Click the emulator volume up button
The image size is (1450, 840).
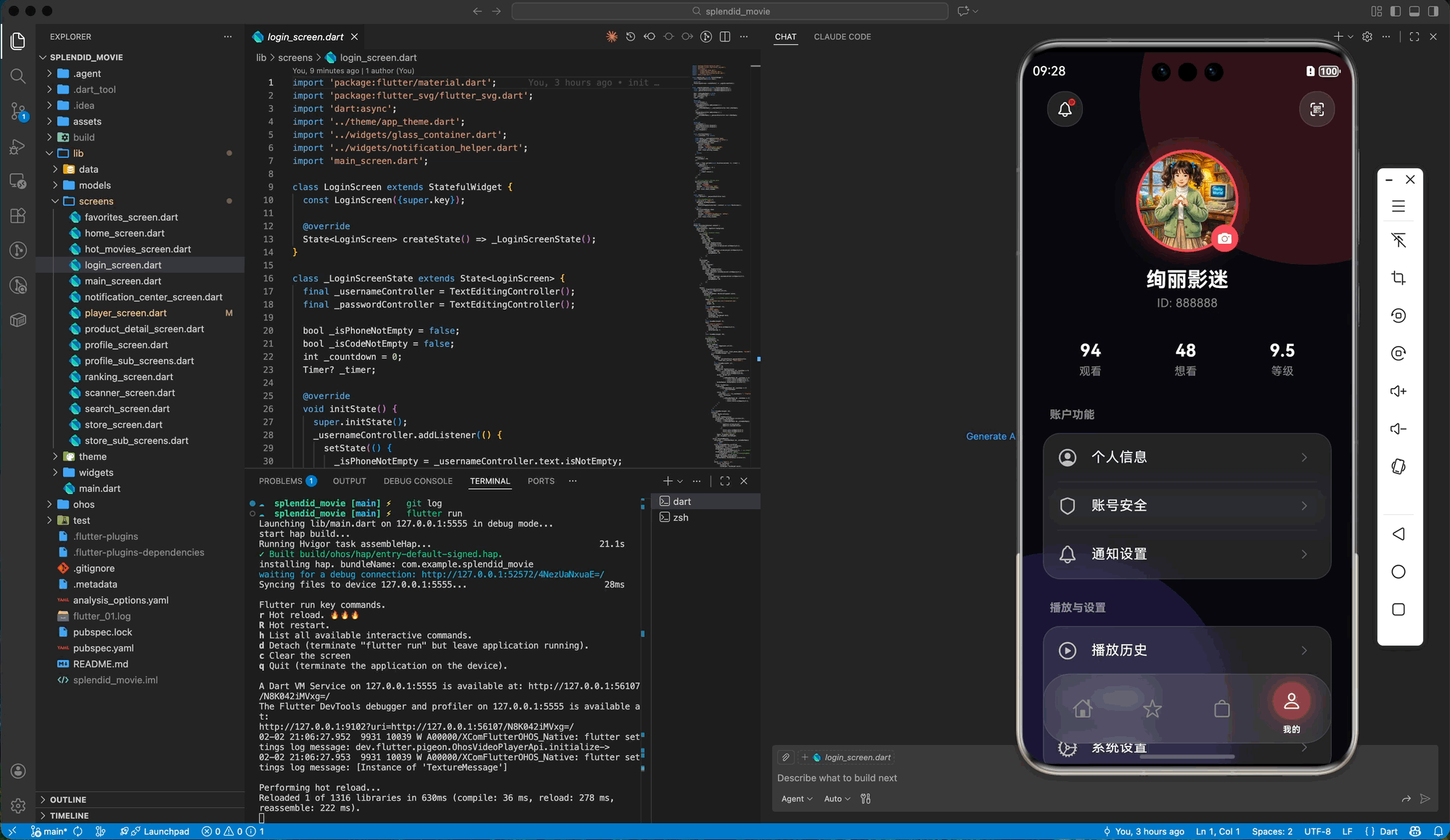(1398, 391)
